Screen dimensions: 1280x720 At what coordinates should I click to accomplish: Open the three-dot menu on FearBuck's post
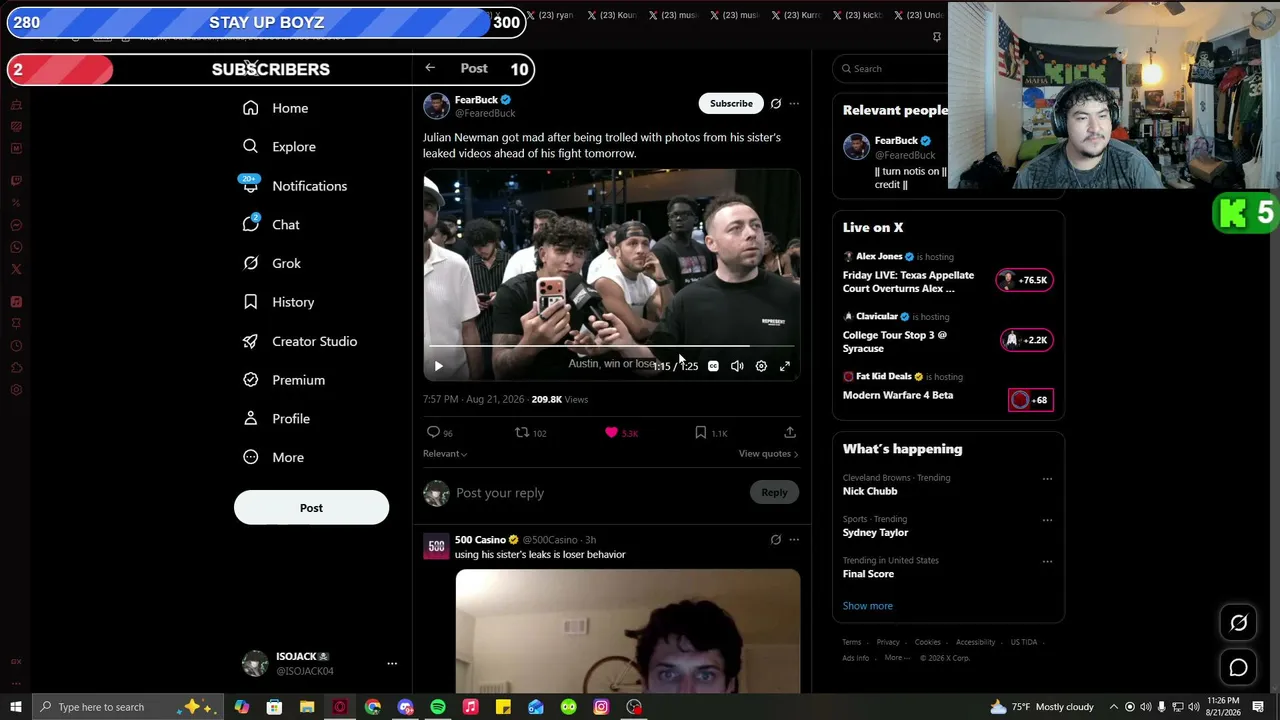[794, 103]
